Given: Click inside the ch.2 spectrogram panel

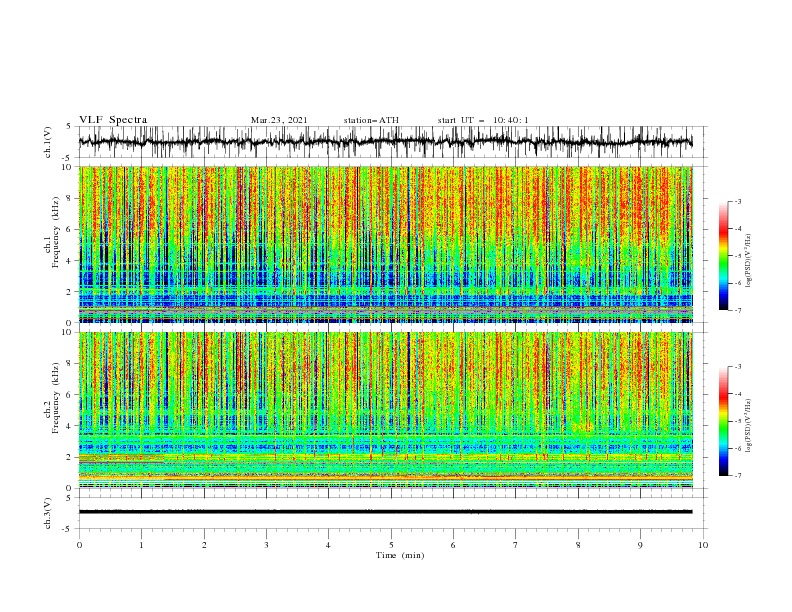Looking at the screenshot, I should (x=386, y=410).
